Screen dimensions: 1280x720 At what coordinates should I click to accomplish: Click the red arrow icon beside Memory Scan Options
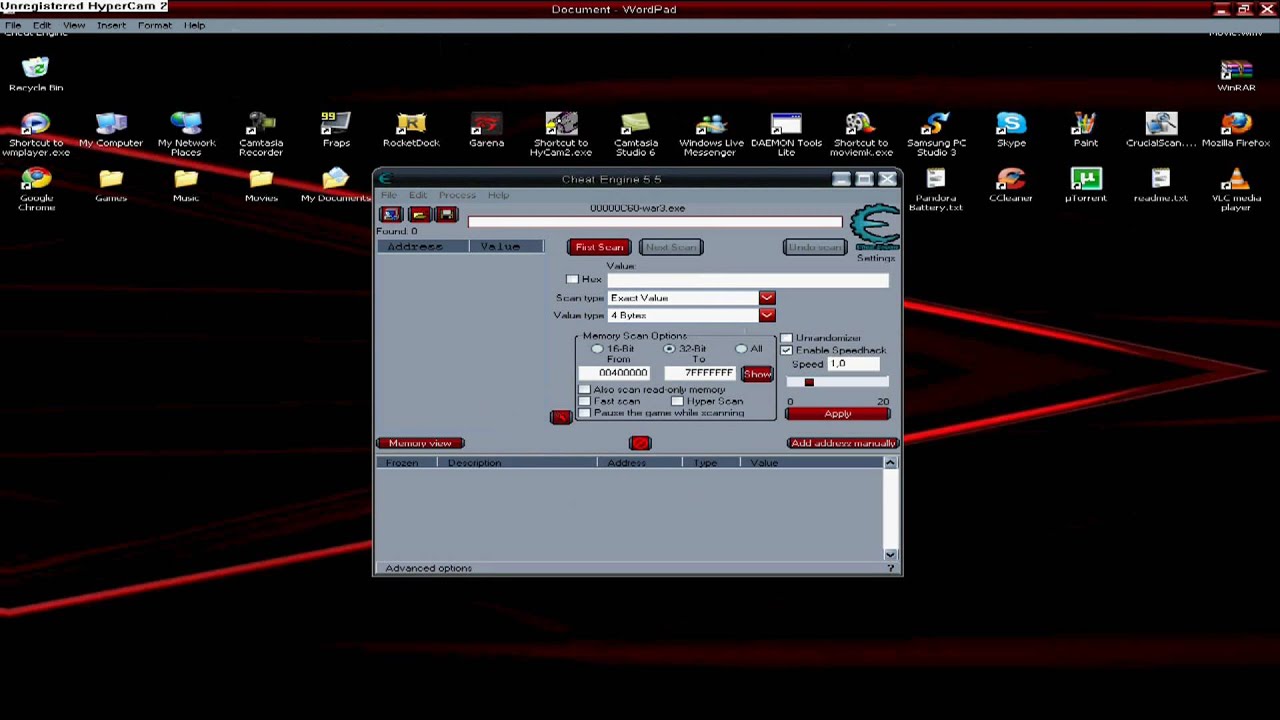(x=560, y=417)
